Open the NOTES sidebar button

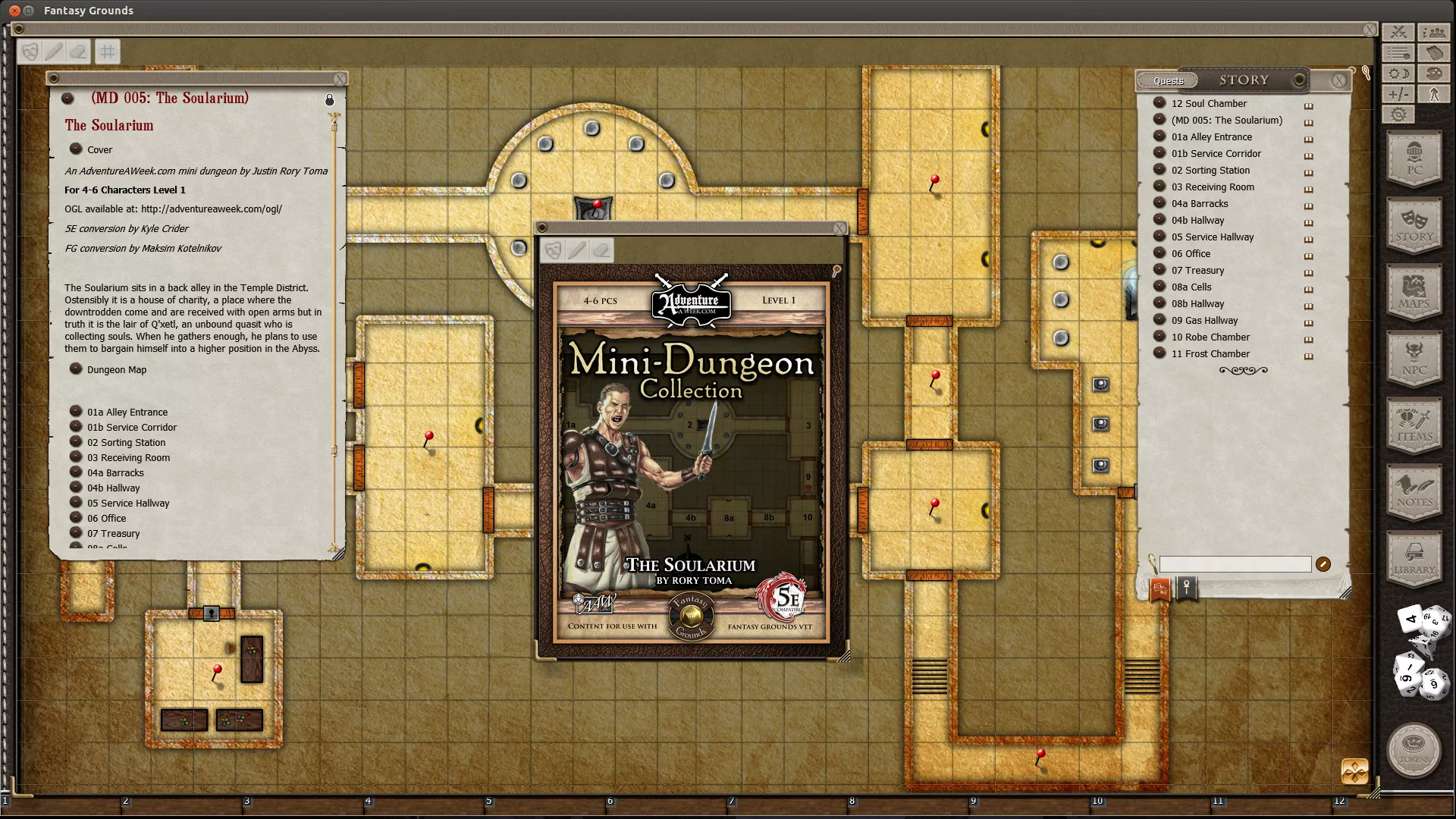(1414, 491)
